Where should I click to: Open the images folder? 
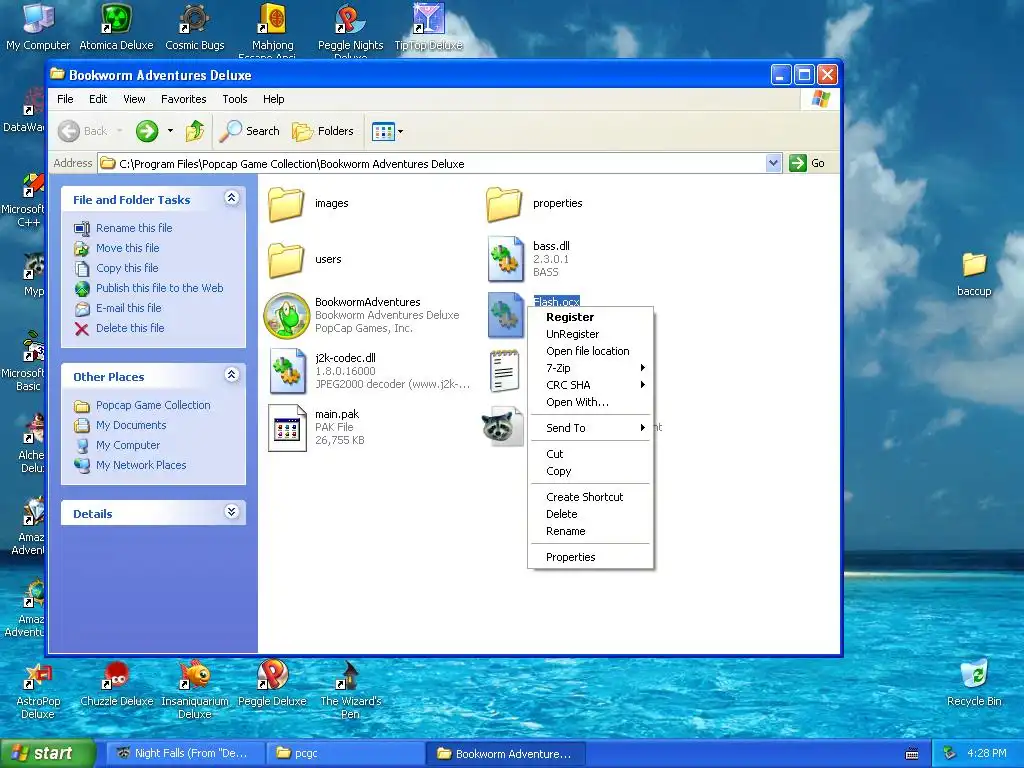coord(286,204)
